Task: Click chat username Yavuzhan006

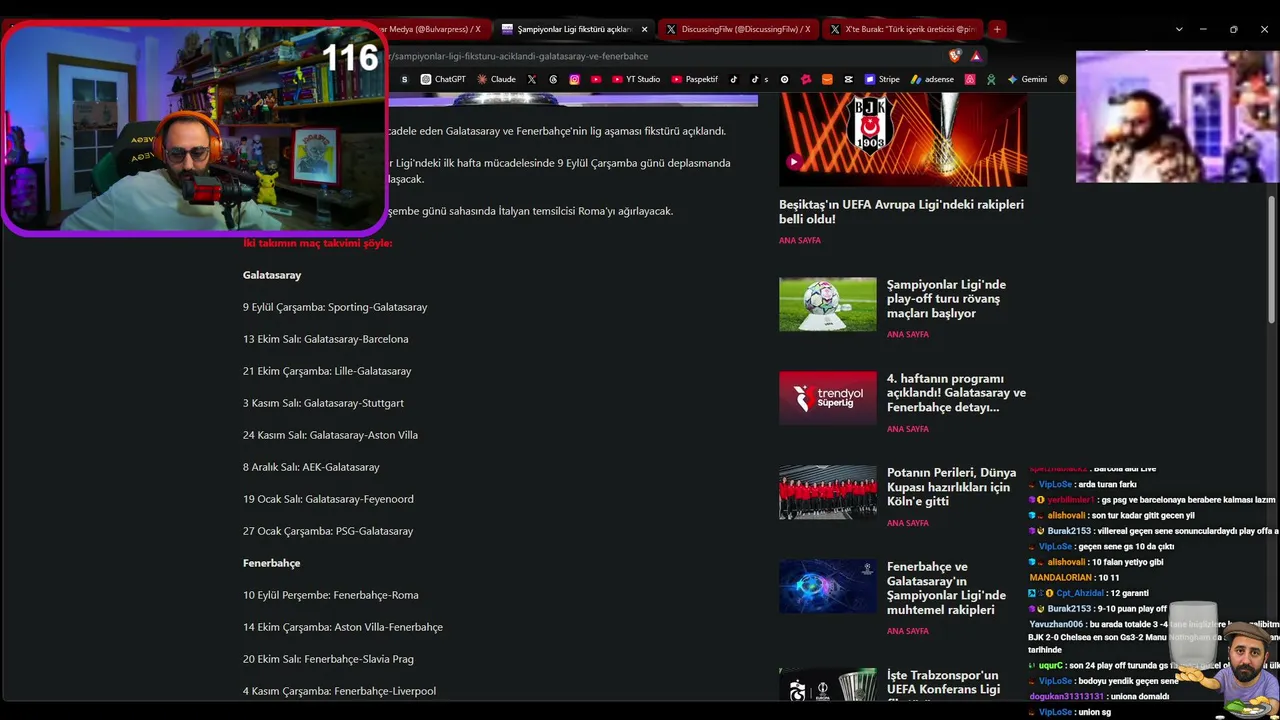Action: point(1057,624)
